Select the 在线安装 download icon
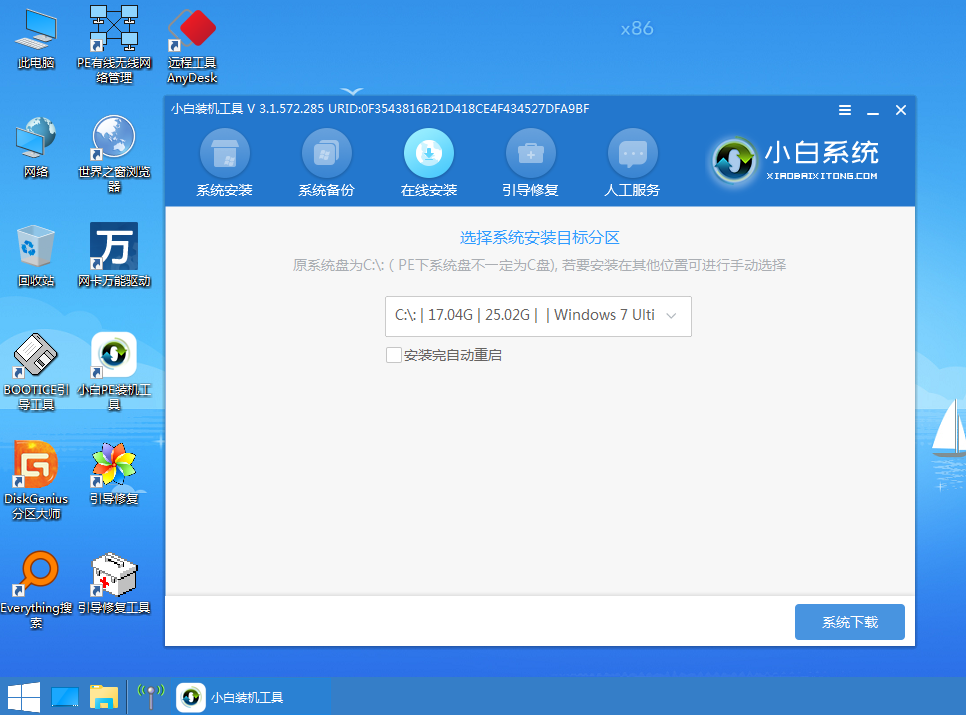Viewport: 966px width, 715px height. pos(429,153)
